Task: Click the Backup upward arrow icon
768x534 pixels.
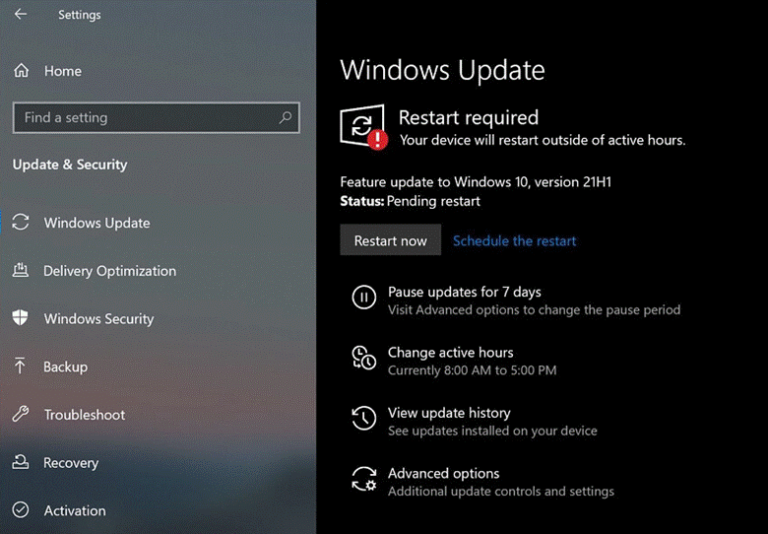Action: coord(20,365)
